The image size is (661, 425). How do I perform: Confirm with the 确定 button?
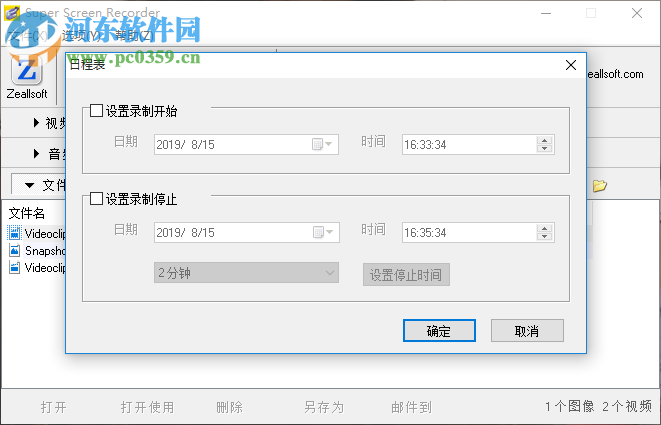point(439,331)
